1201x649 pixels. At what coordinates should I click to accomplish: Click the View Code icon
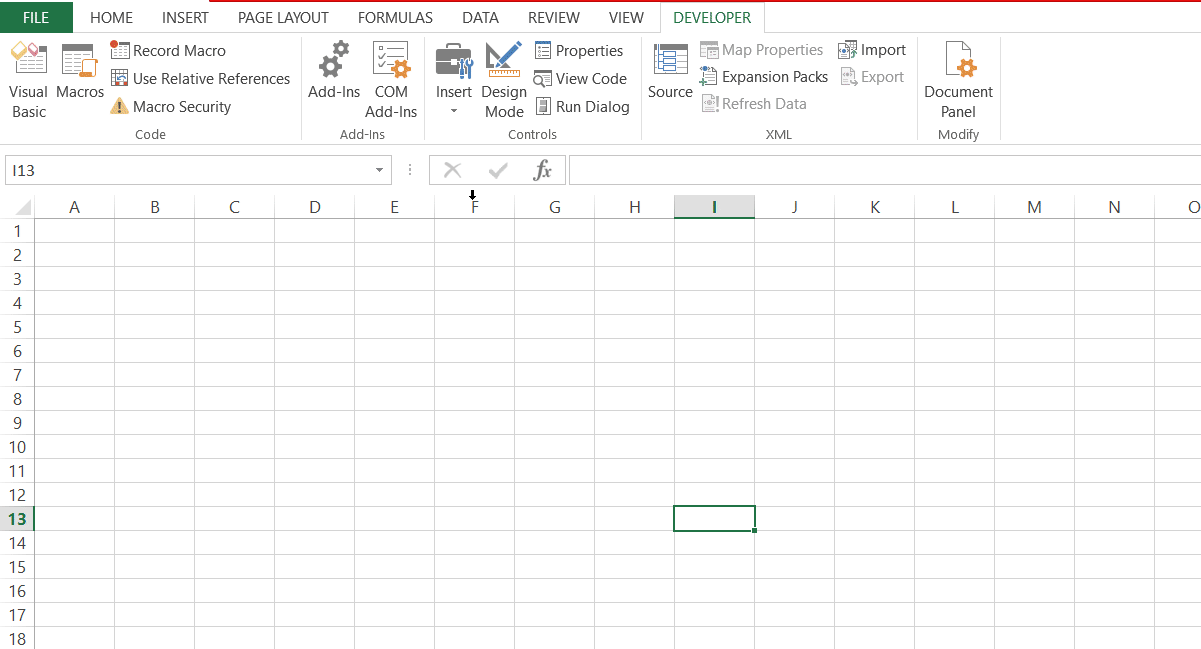581,78
